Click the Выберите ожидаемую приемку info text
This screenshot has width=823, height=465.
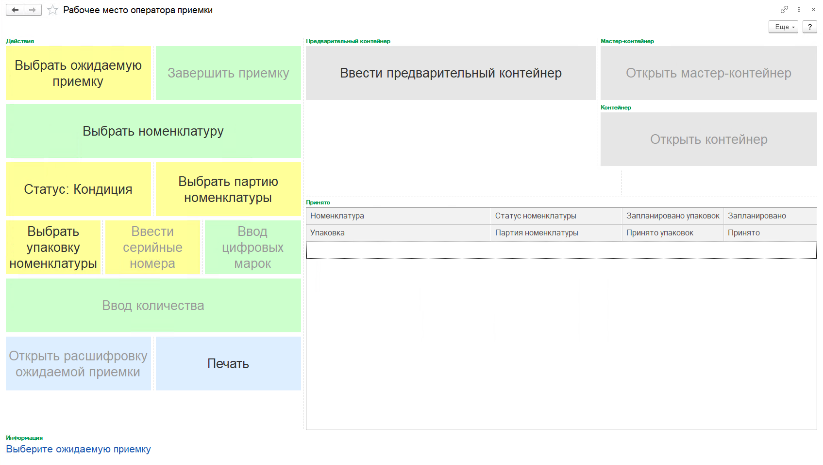[x=78, y=449]
